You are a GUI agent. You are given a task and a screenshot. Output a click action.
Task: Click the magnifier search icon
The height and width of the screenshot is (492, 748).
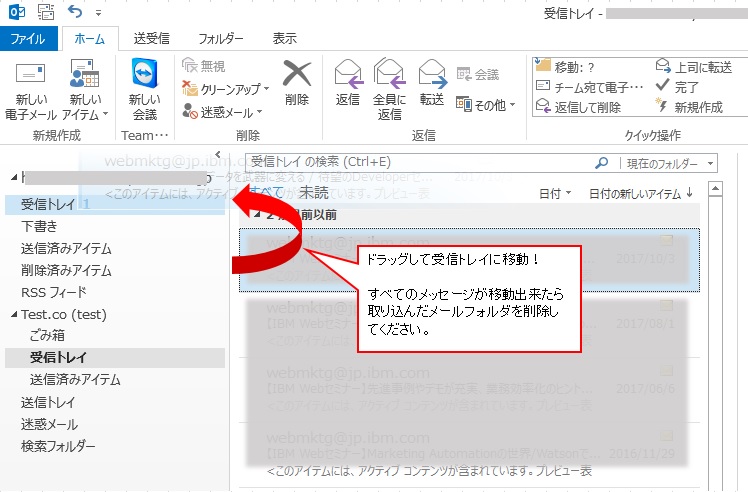pyautogui.click(x=602, y=163)
